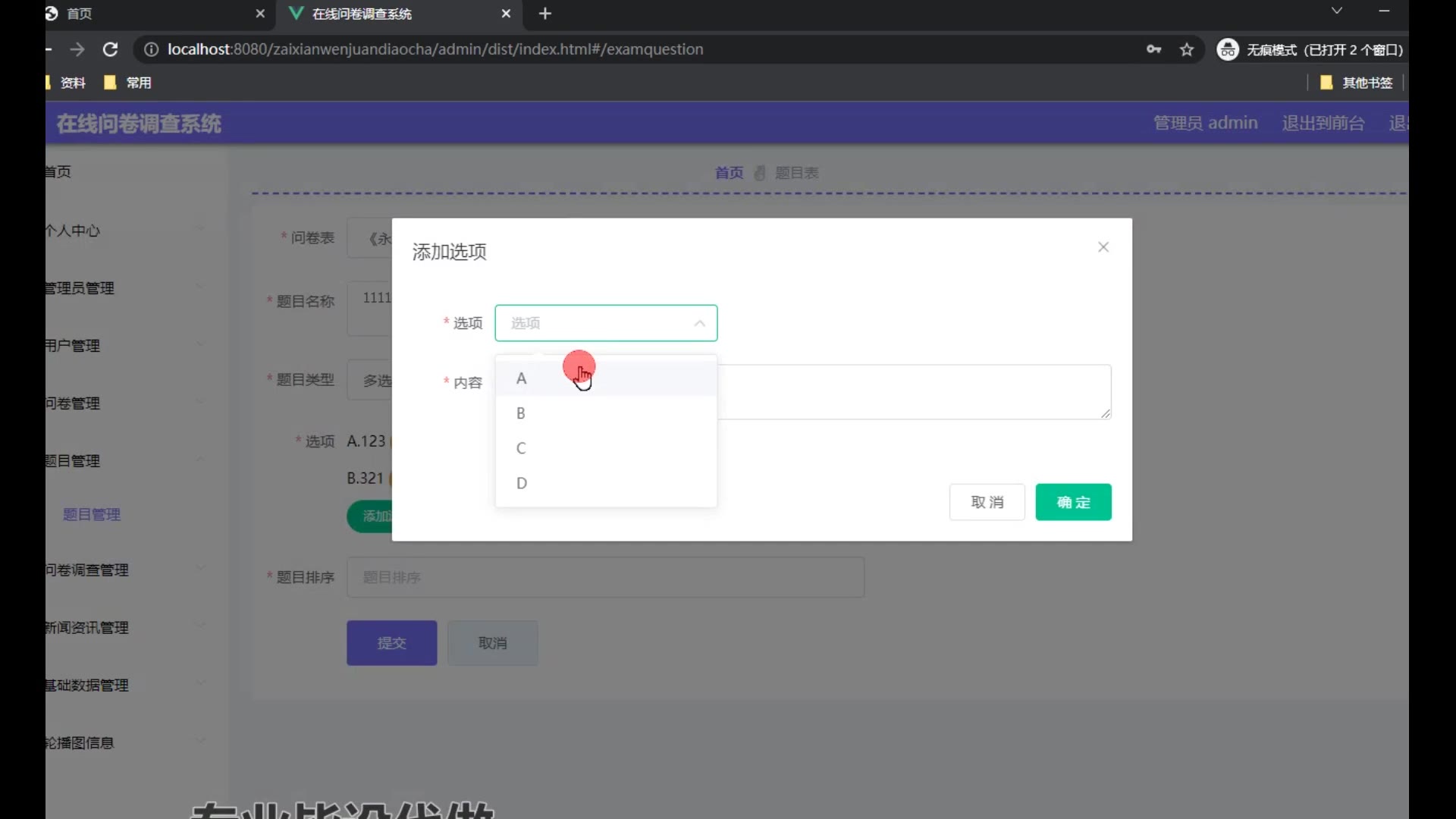
Task: Select option B from dropdown list
Action: tap(521, 413)
